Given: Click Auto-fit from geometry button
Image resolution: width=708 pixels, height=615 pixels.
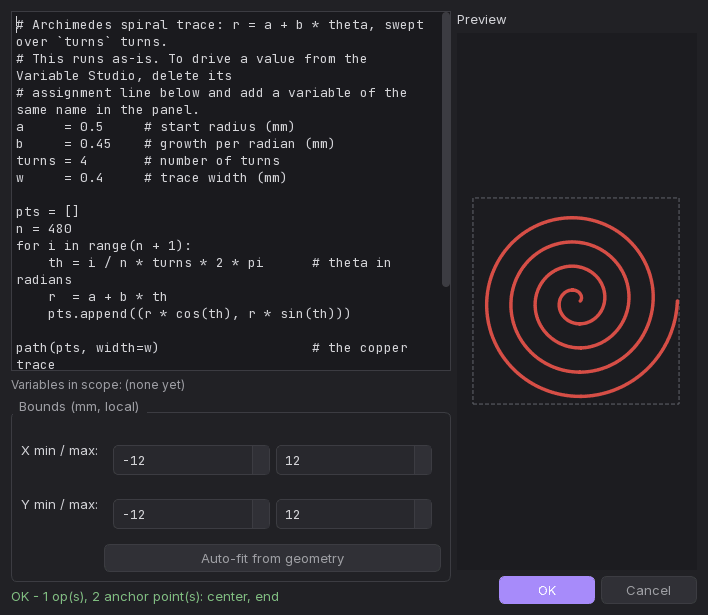Looking at the screenshot, I should (272, 559).
